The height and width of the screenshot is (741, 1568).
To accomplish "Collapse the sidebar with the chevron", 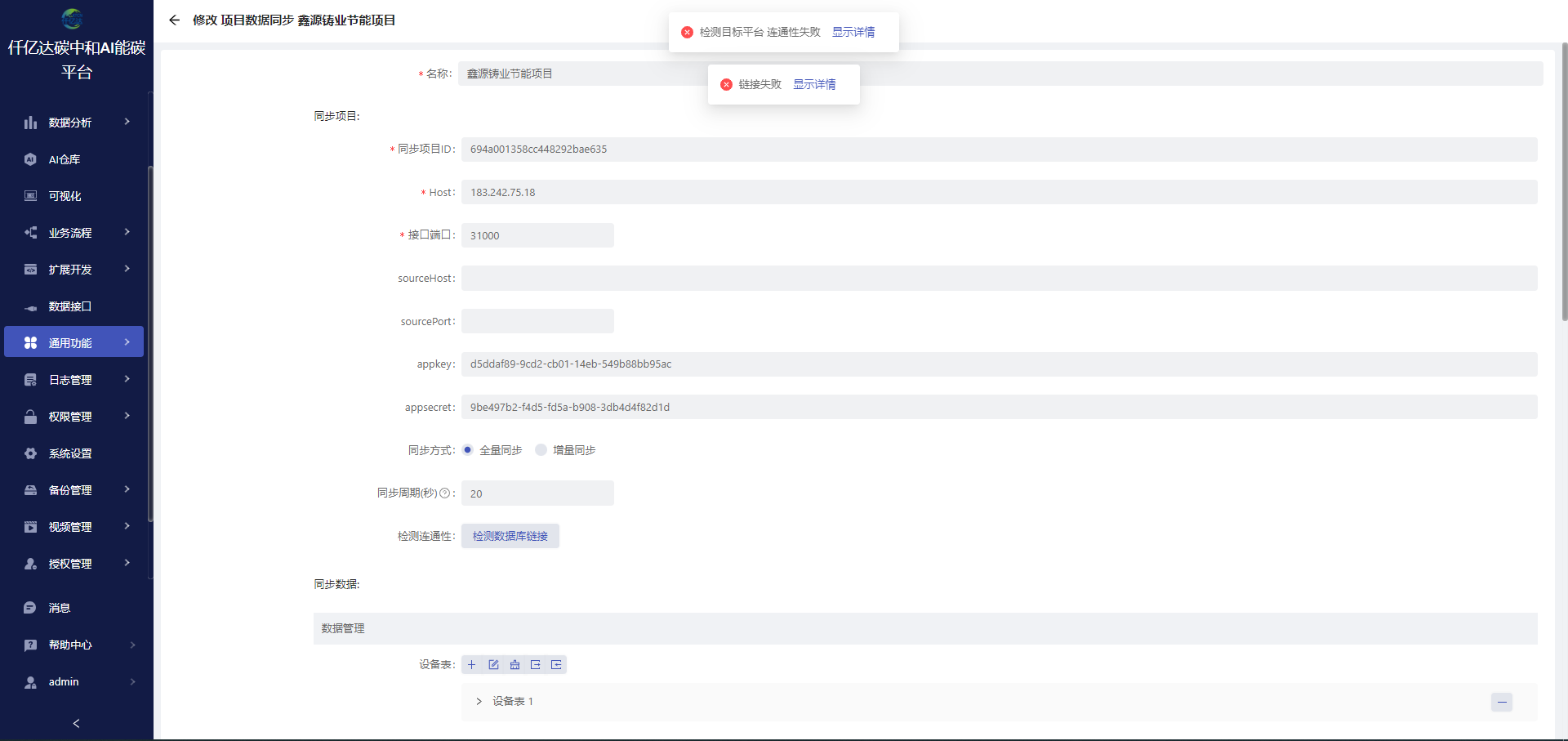I will point(76,723).
